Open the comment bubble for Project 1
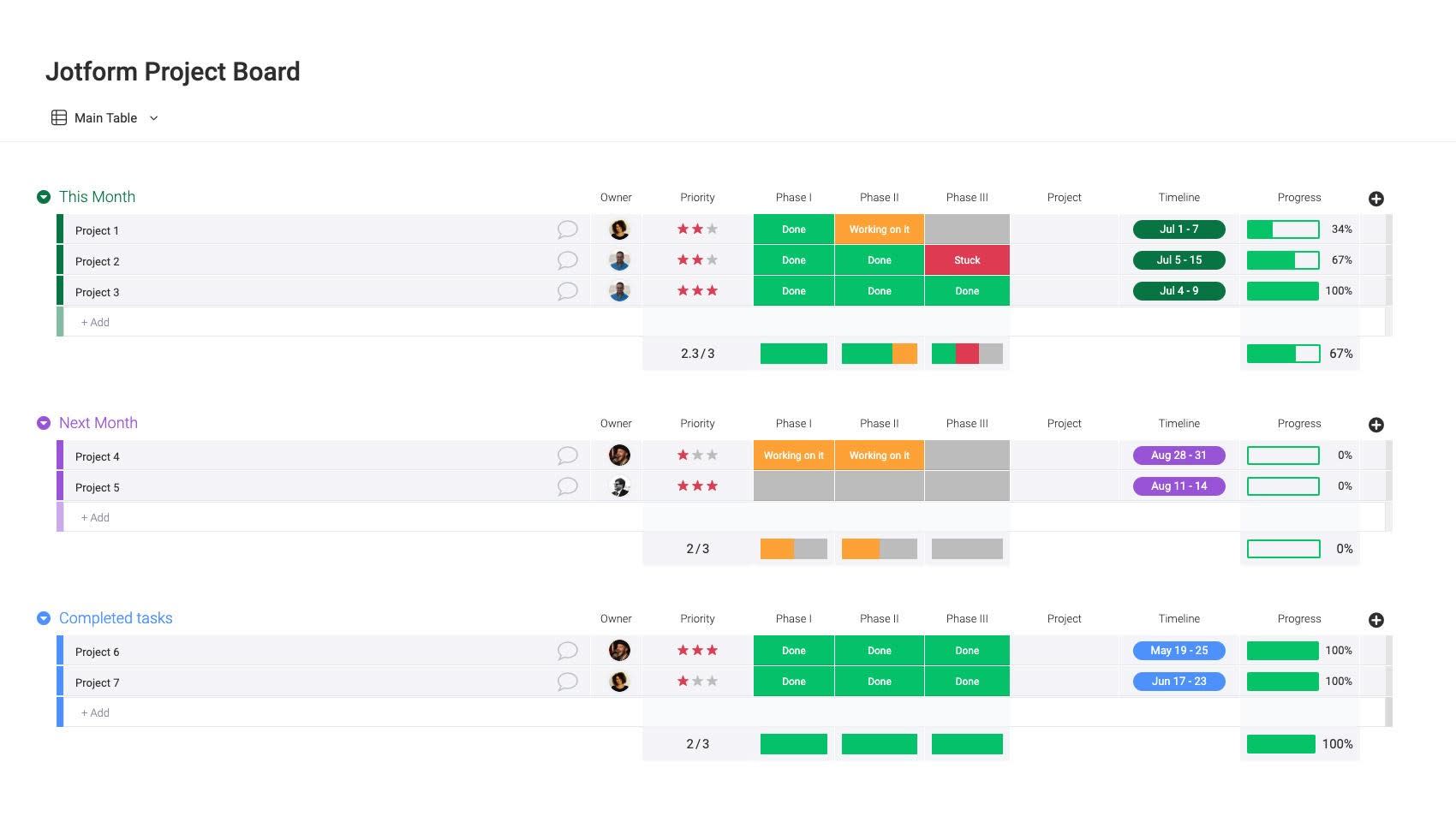 [x=567, y=229]
